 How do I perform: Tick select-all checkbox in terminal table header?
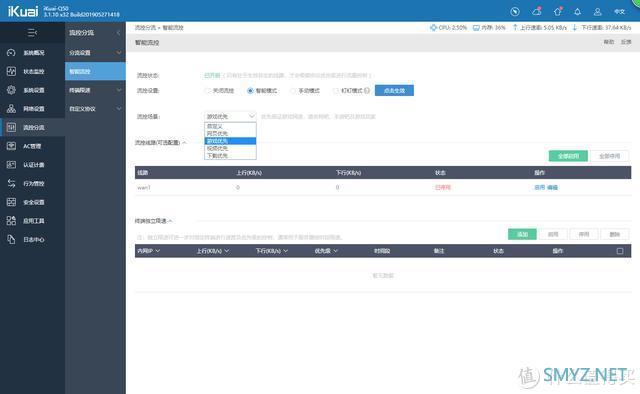pos(620,251)
